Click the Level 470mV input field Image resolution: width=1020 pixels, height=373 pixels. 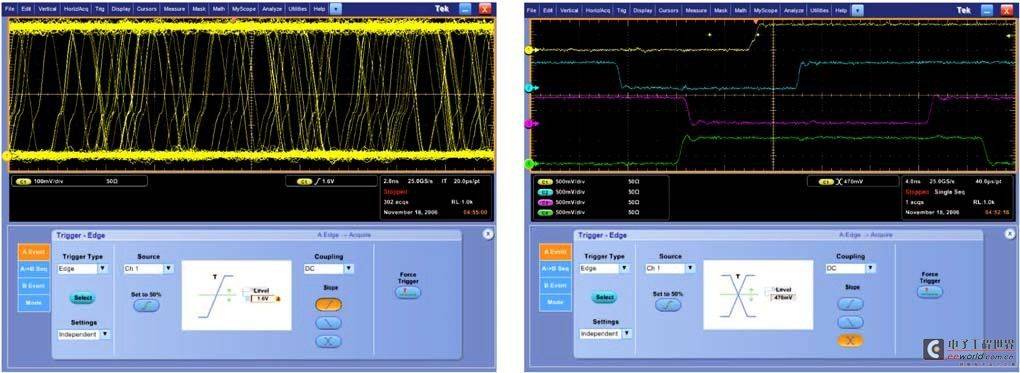pyautogui.click(x=784, y=297)
